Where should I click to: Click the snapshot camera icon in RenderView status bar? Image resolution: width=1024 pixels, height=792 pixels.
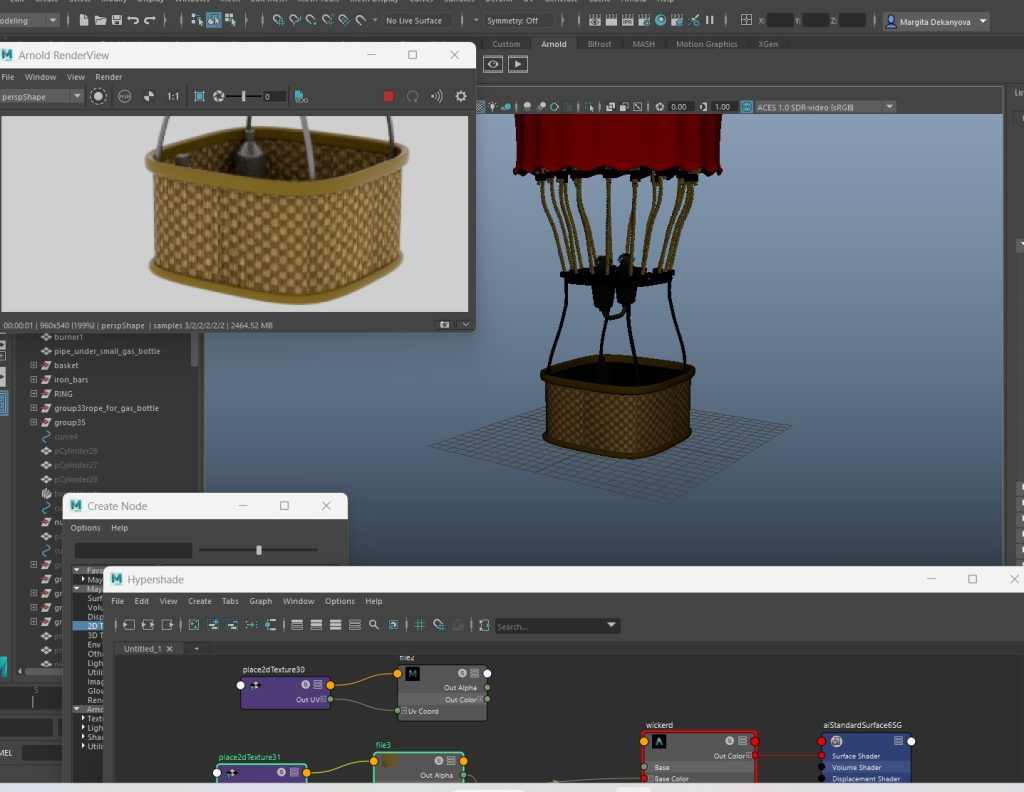click(444, 325)
